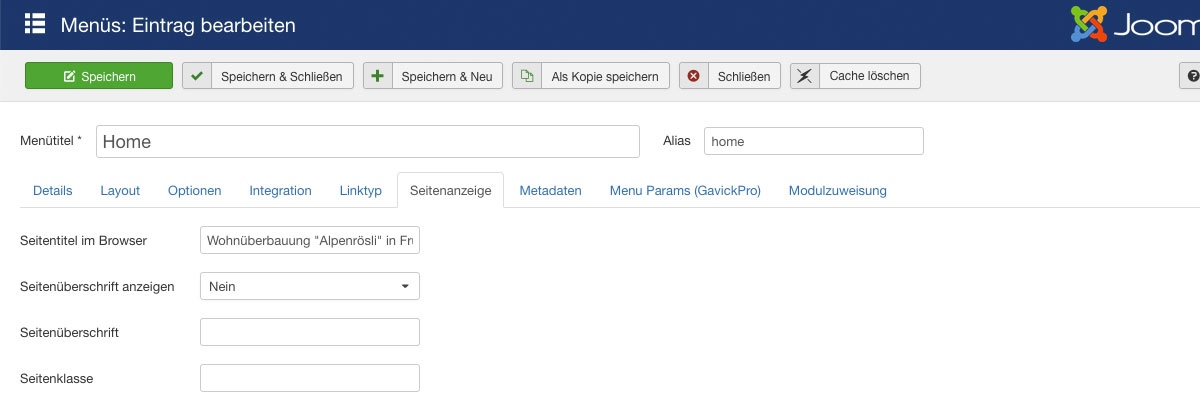Click the Seitenklasse label
This screenshot has height=400, width=1200.
click(56, 378)
